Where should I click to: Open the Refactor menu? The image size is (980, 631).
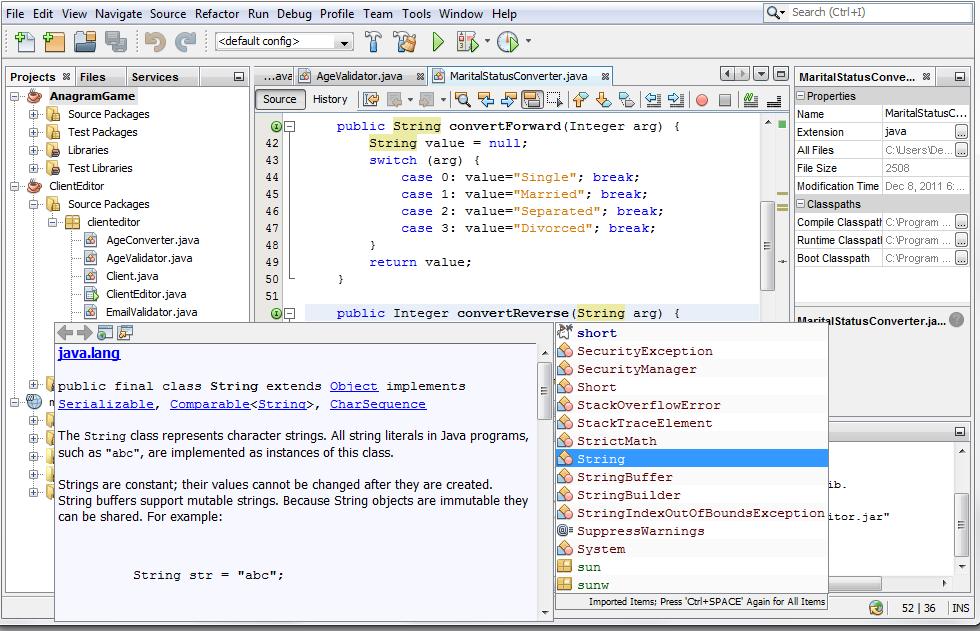tap(217, 14)
